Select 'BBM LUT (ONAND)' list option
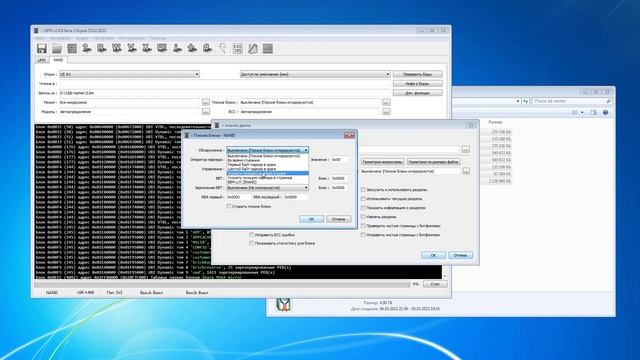 (267, 182)
